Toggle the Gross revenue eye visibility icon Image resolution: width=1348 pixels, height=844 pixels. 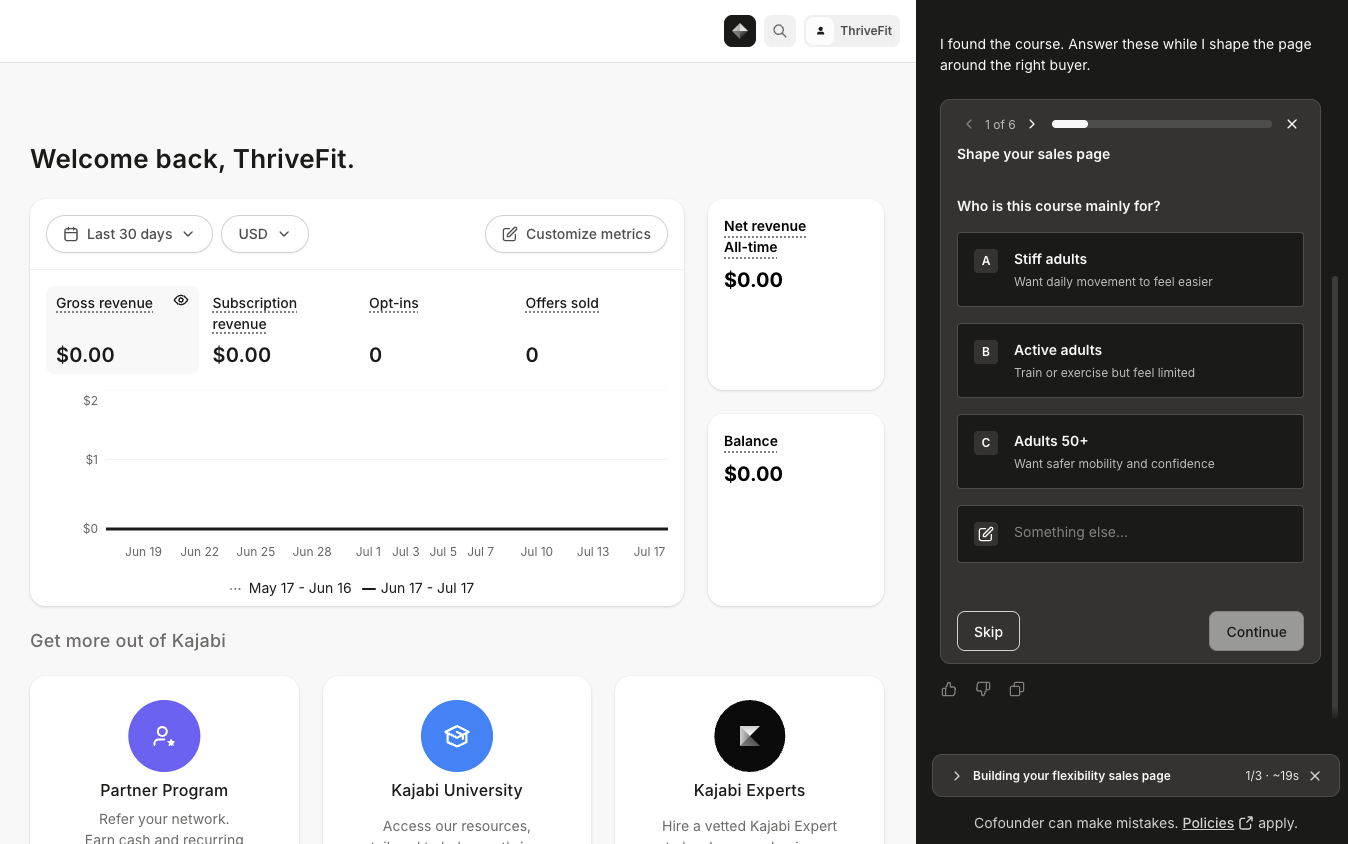181,300
